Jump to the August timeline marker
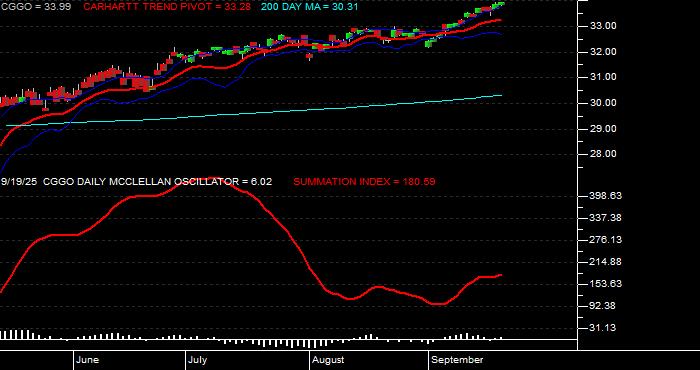The height and width of the screenshot is (370, 700). [328, 360]
